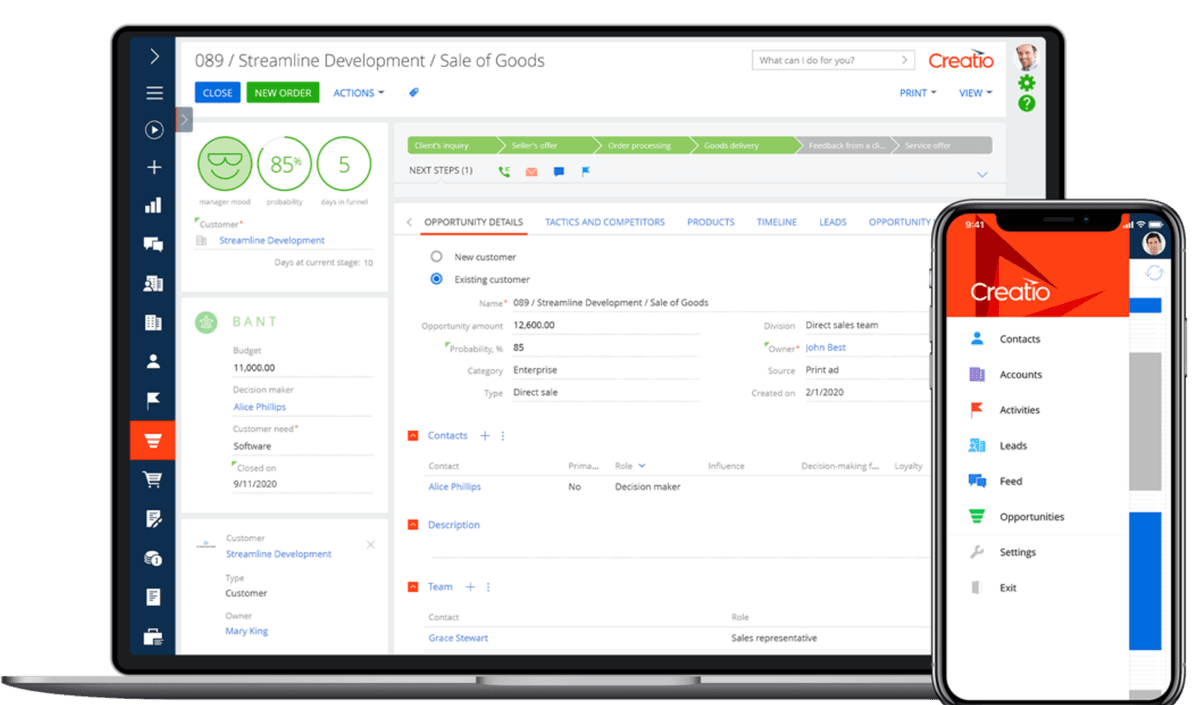Open Activities in the phone menu
This screenshot has height=705, width=1200.
pyautogui.click(x=1020, y=410)
